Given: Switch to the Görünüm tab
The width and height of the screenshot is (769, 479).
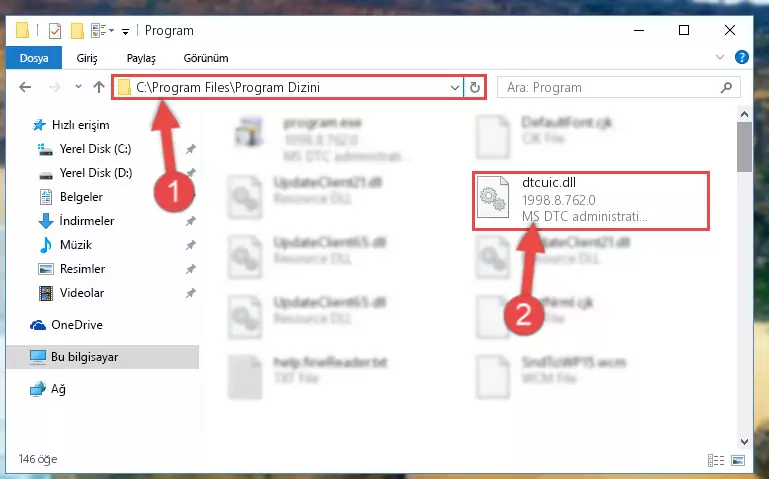Looking at the screenshot, I should (x=206, y=58).
